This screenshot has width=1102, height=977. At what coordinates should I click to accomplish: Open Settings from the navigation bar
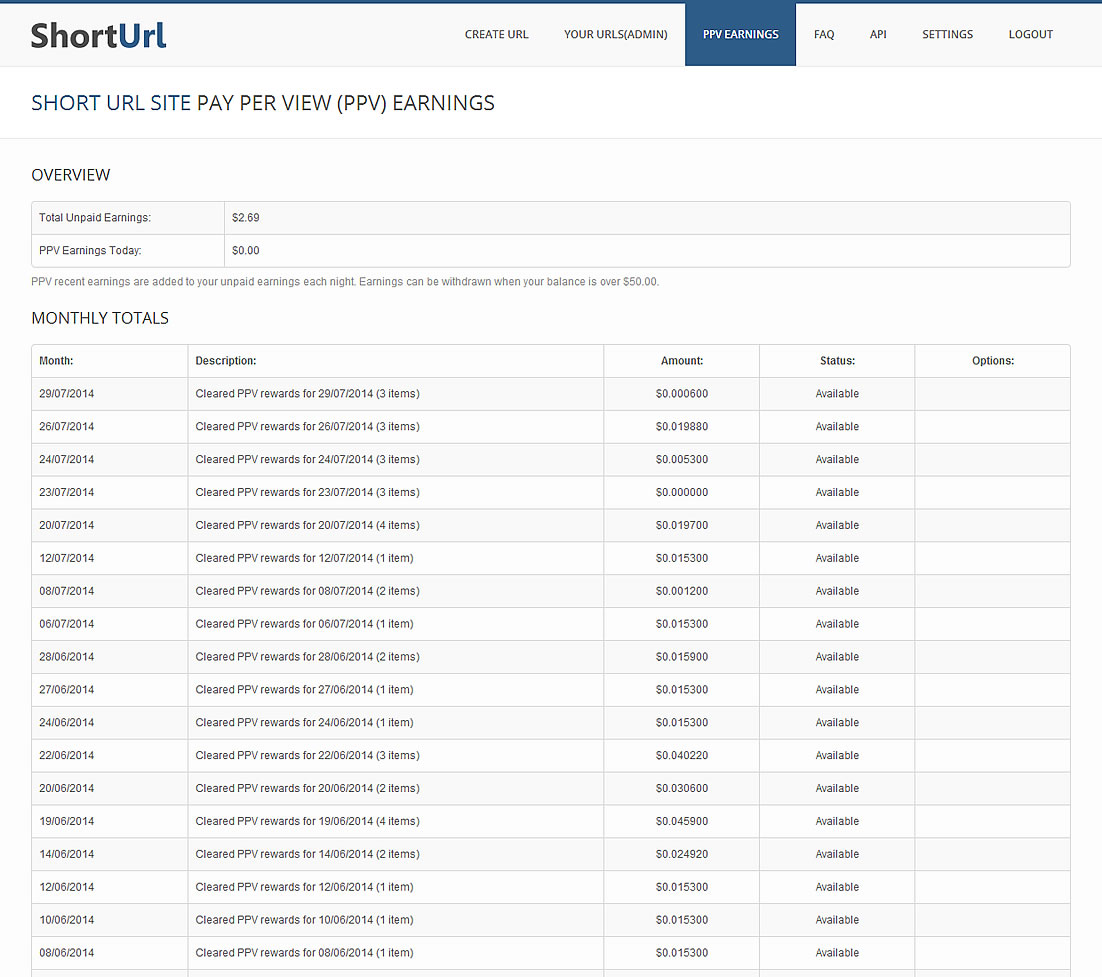947,35
